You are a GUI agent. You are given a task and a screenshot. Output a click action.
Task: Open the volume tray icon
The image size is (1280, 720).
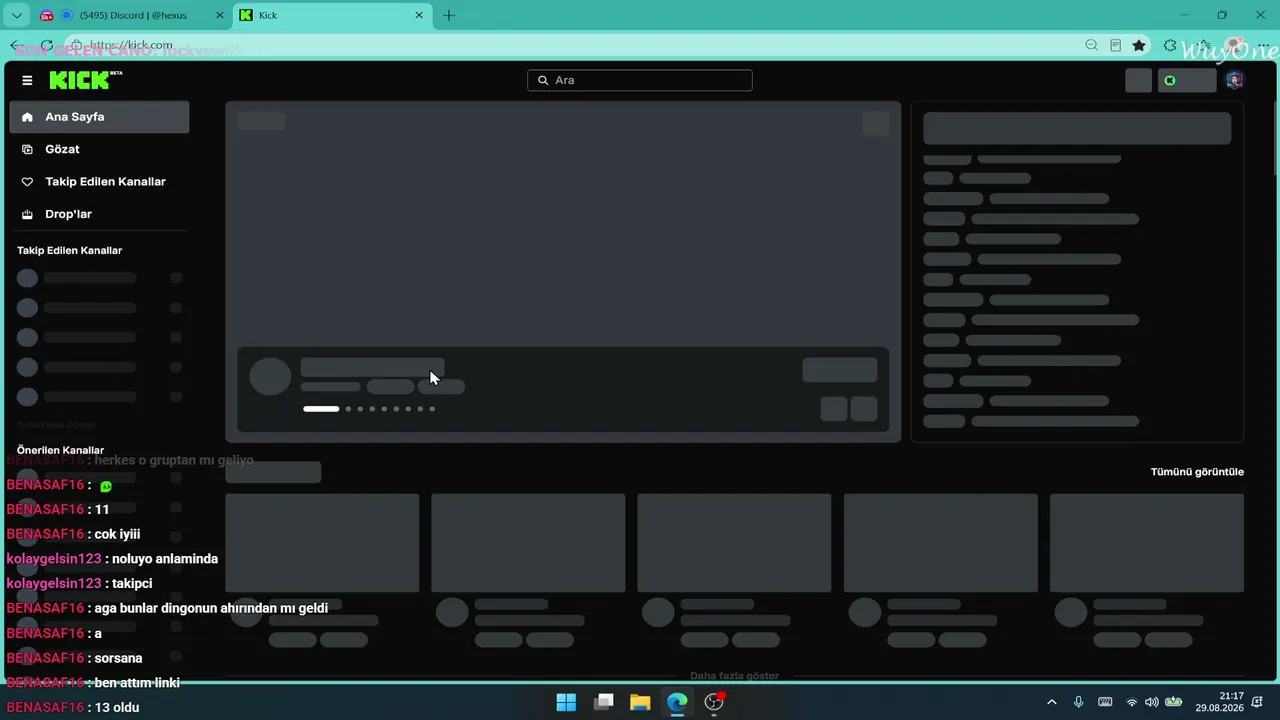click(x=1152, y=702)
